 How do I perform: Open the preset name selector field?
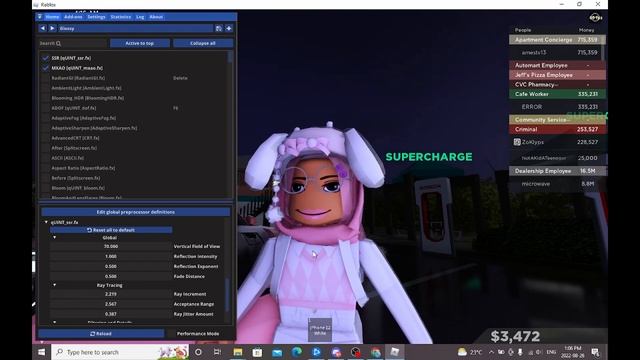136,28
